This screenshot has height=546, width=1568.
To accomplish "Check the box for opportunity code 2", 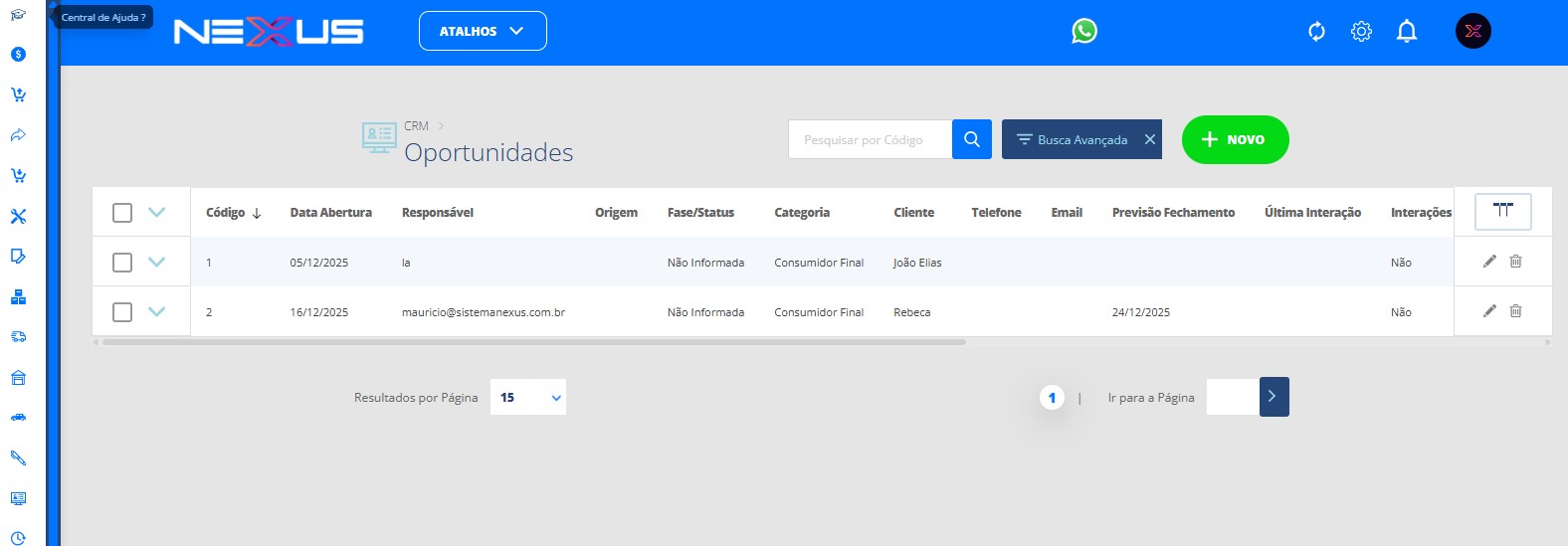I will 122,312.
